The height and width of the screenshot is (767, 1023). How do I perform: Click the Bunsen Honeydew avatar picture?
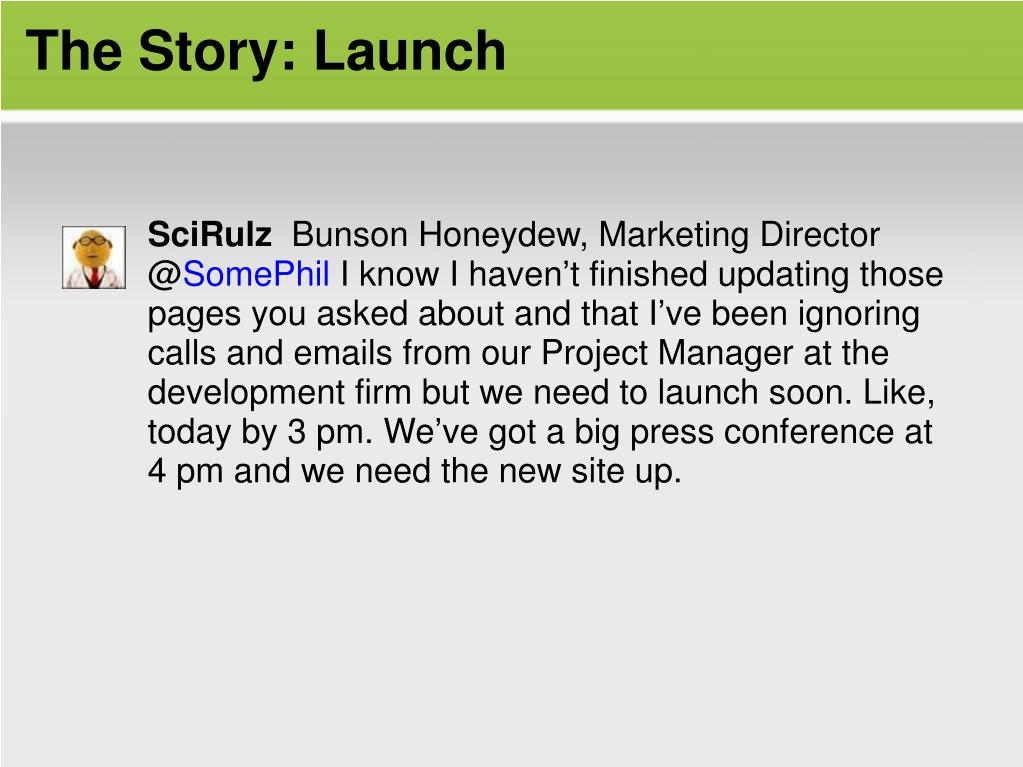click(x=94, y=257)
